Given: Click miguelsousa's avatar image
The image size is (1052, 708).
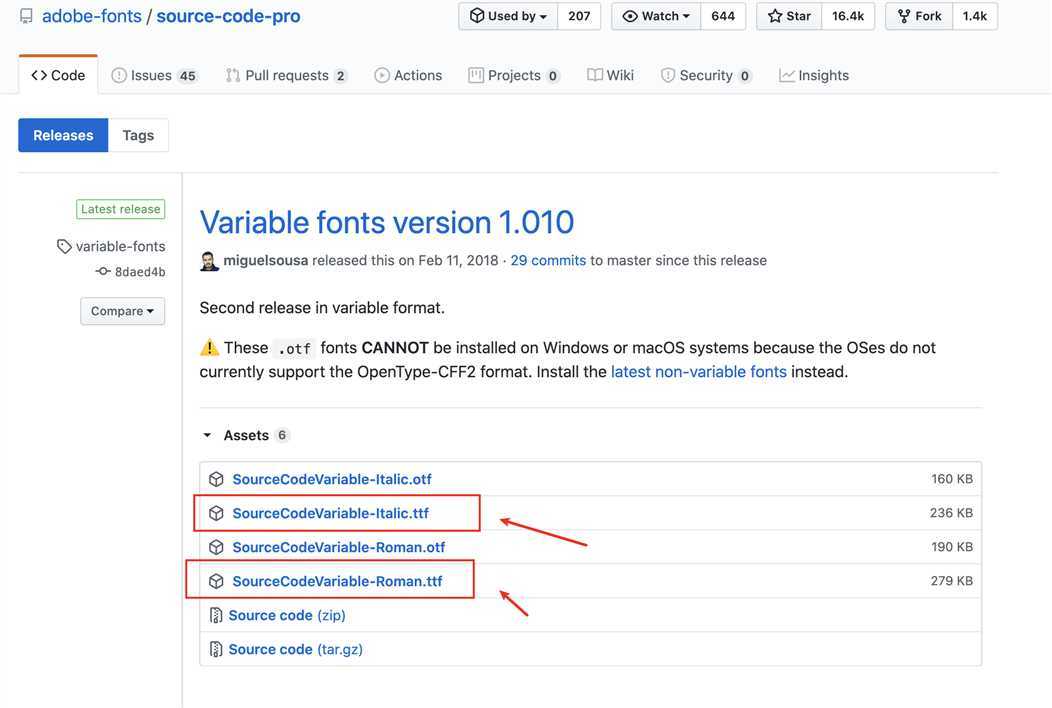Looking at the screenshot, I should tap(209, 261).
